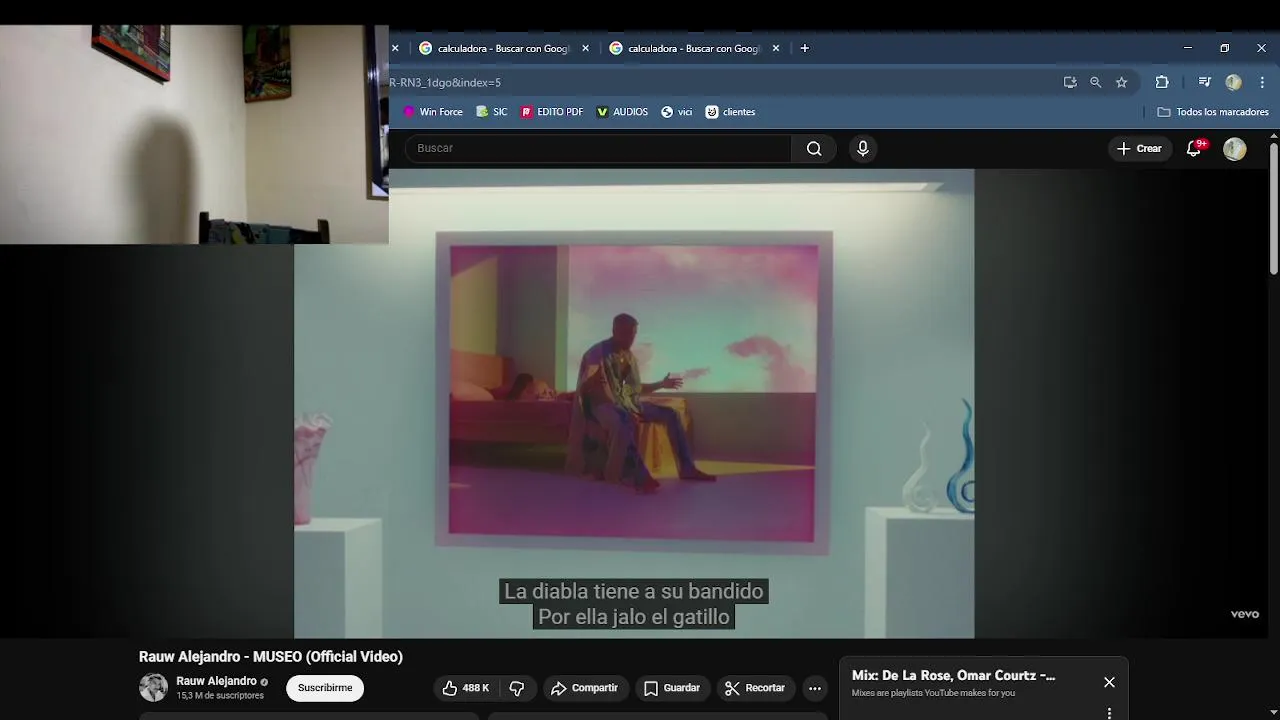Image resolution: width=1280 pixels, height=720 pixels.
Task: Open Chrome three-dot menu
Action: point(1262,82)
